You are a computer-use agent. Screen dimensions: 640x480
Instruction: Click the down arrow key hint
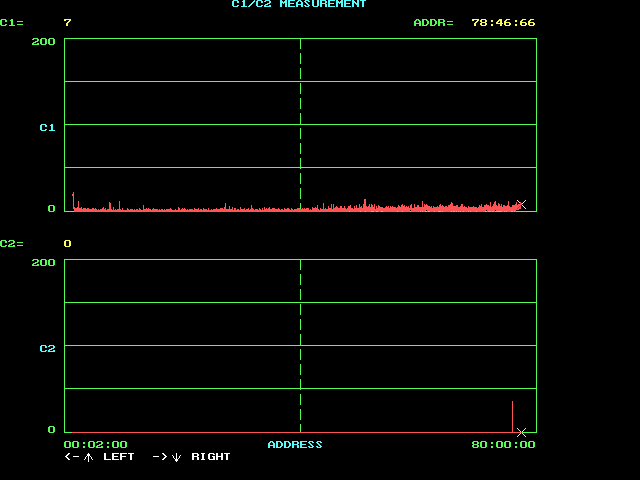(x=176, y=457)
